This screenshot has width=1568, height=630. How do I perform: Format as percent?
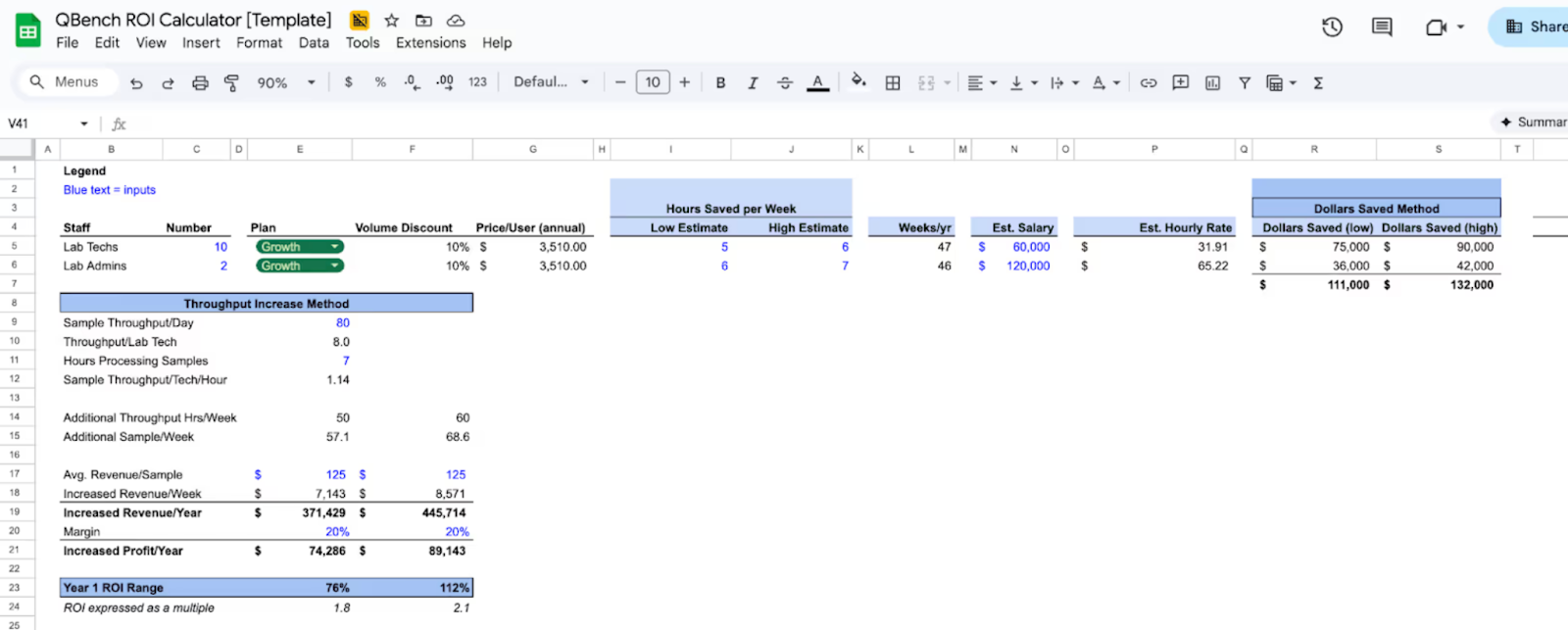380,82
